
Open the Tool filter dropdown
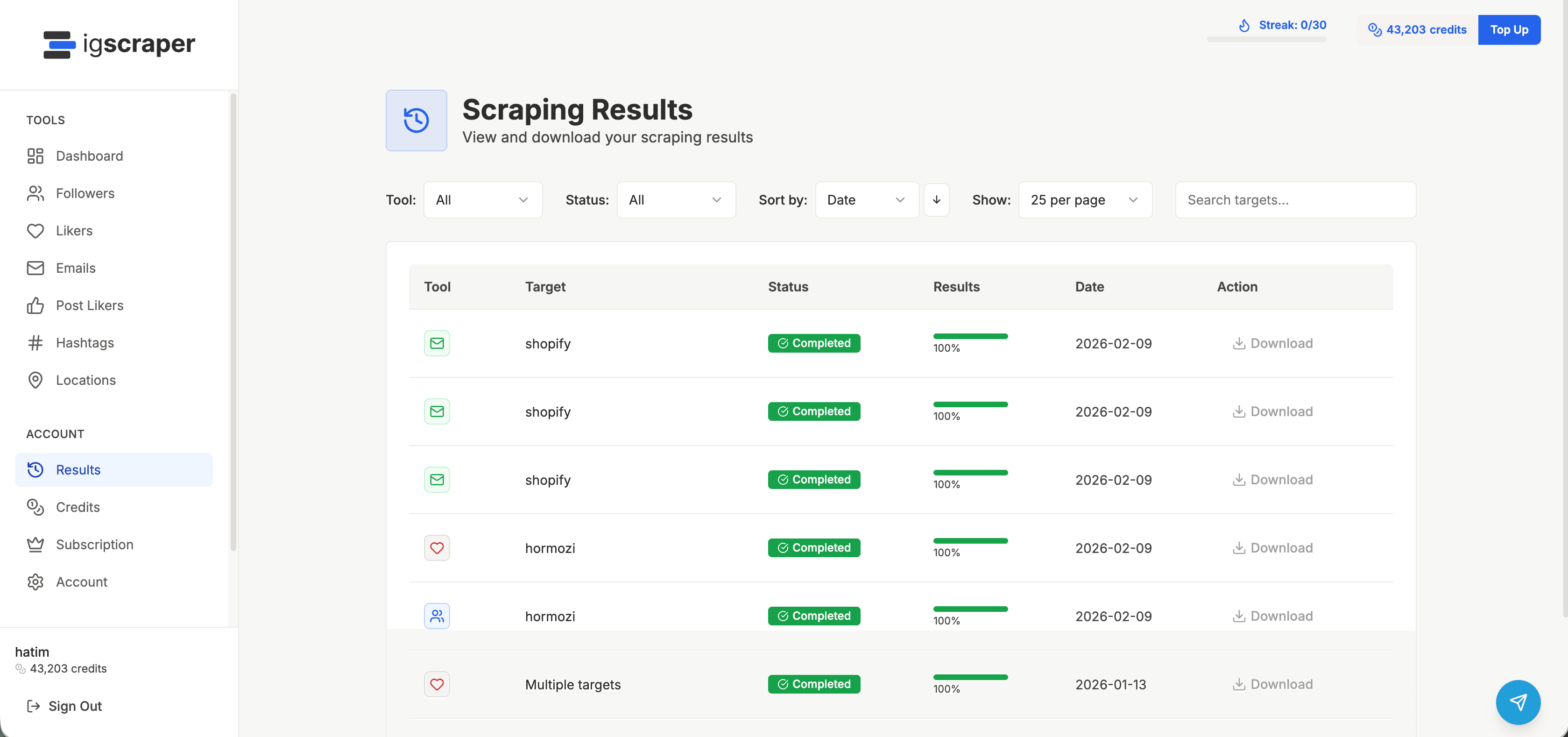[x=483, y=199]
